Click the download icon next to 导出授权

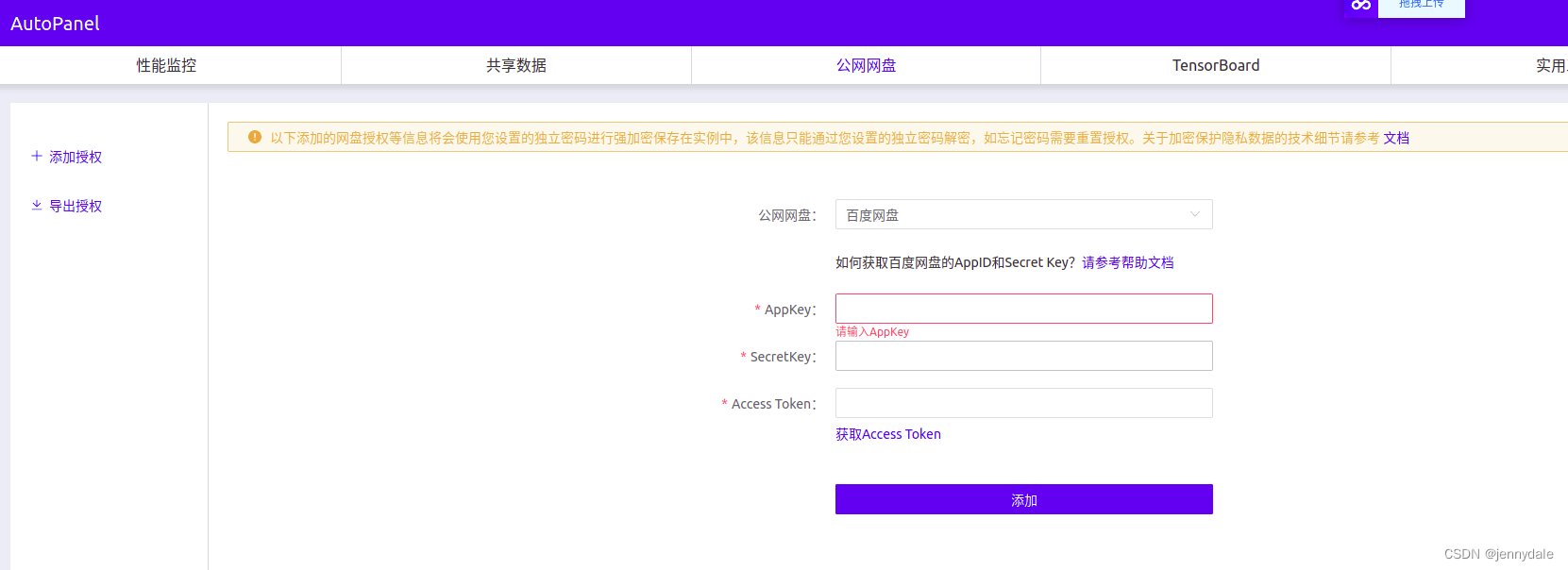pyautogui.click(x=37, y=205)
